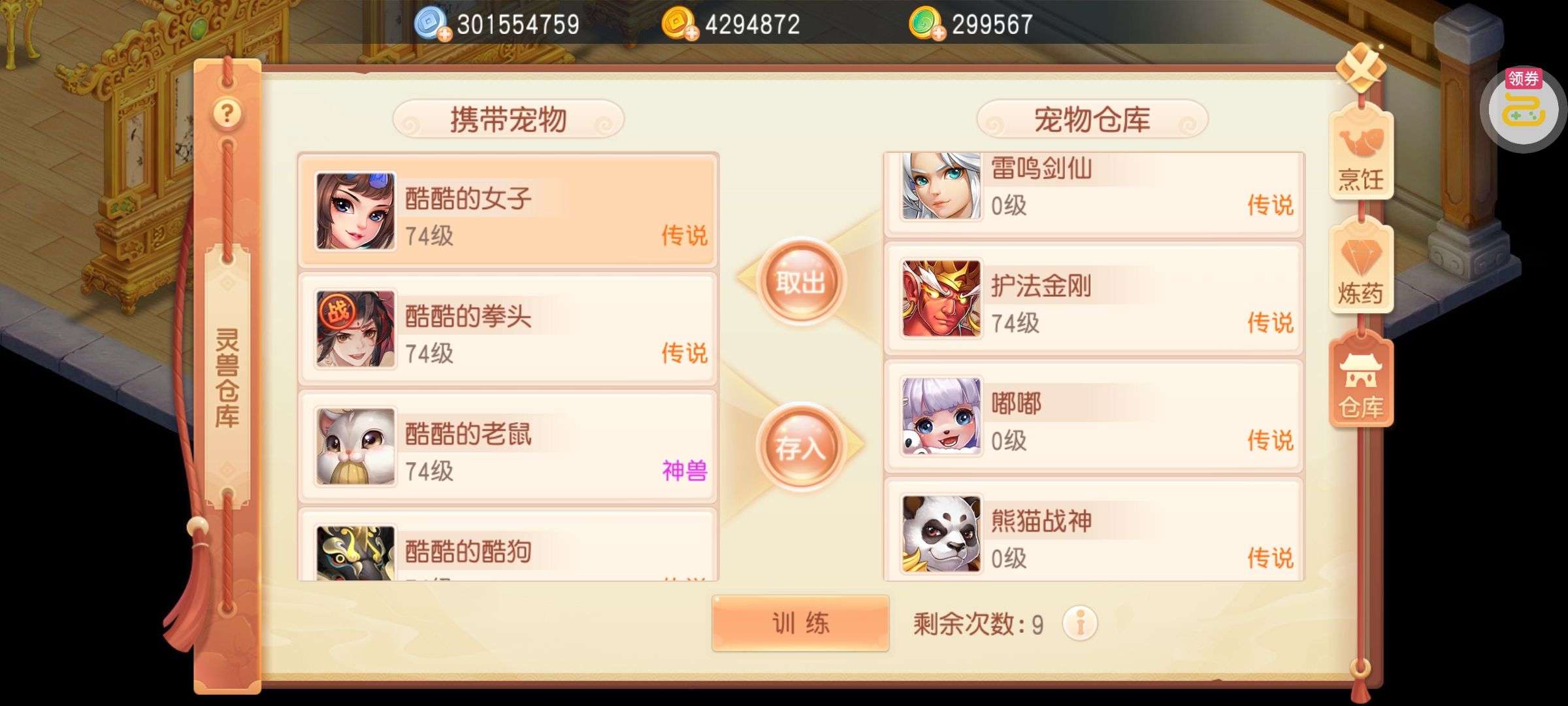Open the 烹饪 cooking tab

[1361, 153]
